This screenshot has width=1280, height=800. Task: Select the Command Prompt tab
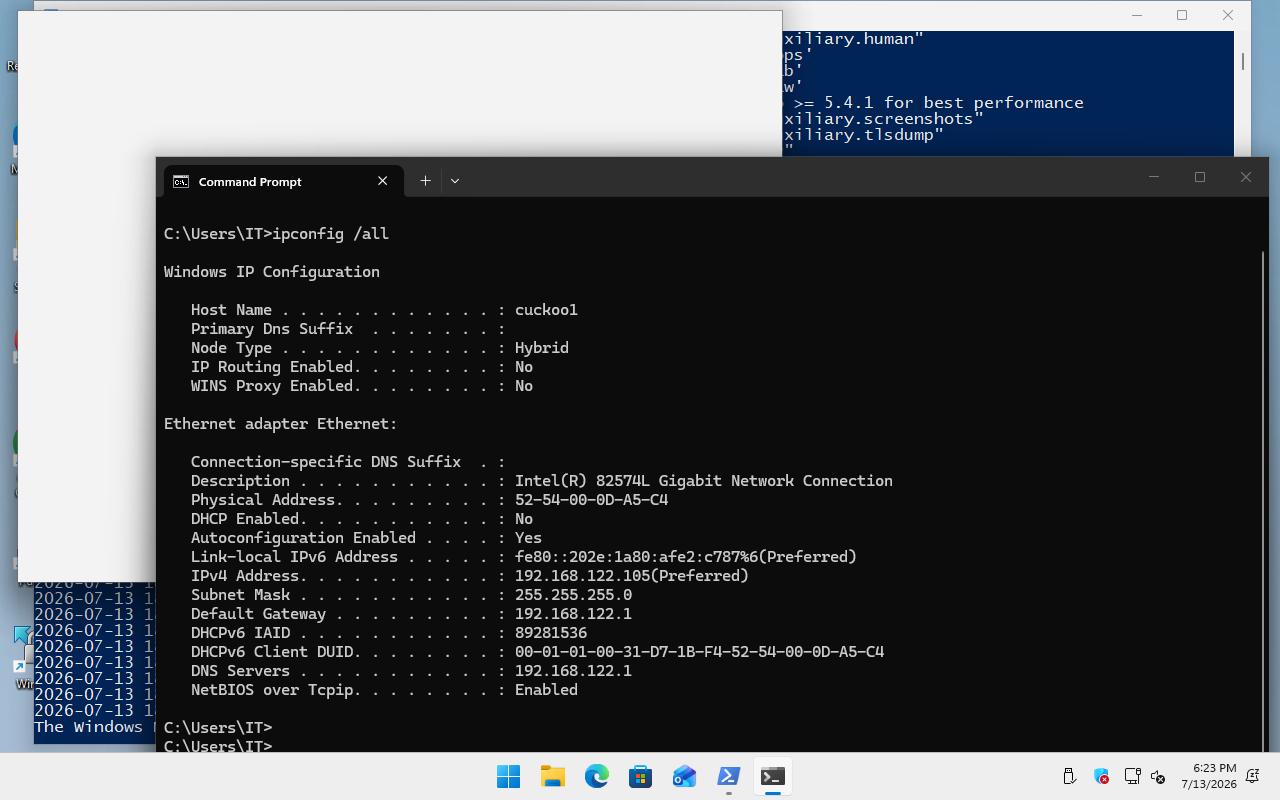point(283,181)
